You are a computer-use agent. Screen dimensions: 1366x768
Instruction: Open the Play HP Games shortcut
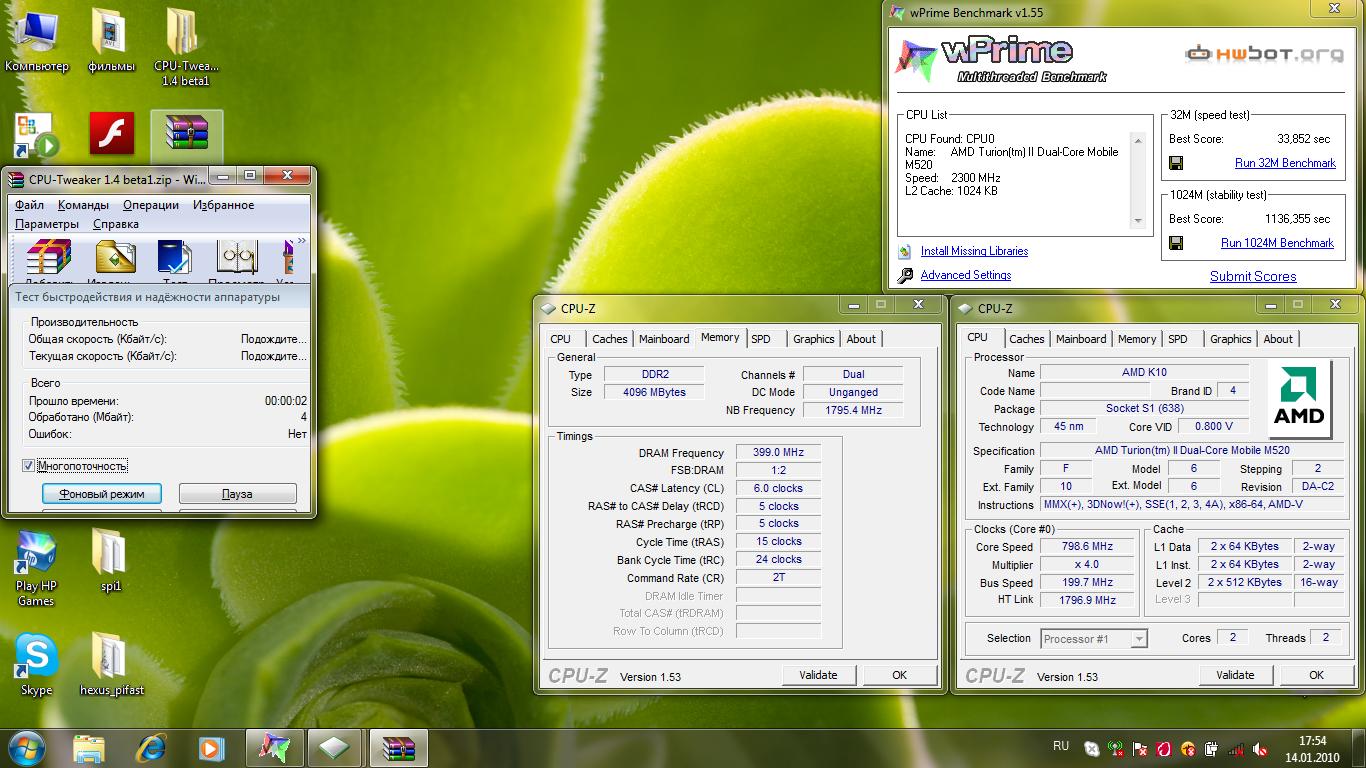pyautogui.click(x=36, y=568)
